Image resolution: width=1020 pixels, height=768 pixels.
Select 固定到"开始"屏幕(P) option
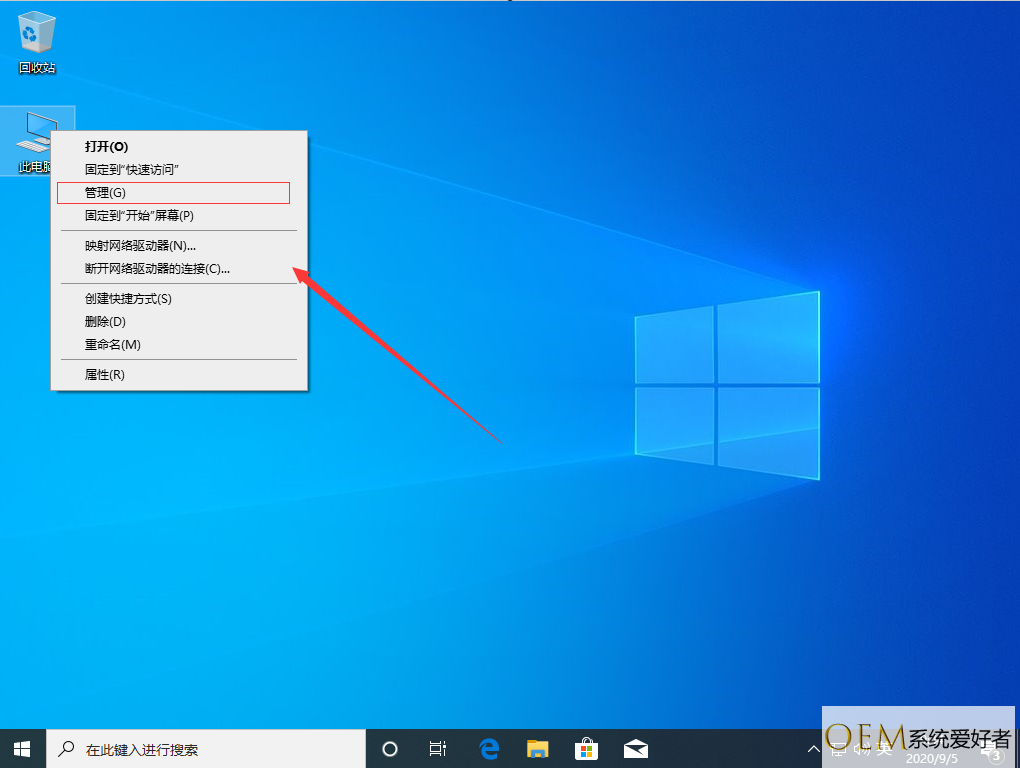139,215
